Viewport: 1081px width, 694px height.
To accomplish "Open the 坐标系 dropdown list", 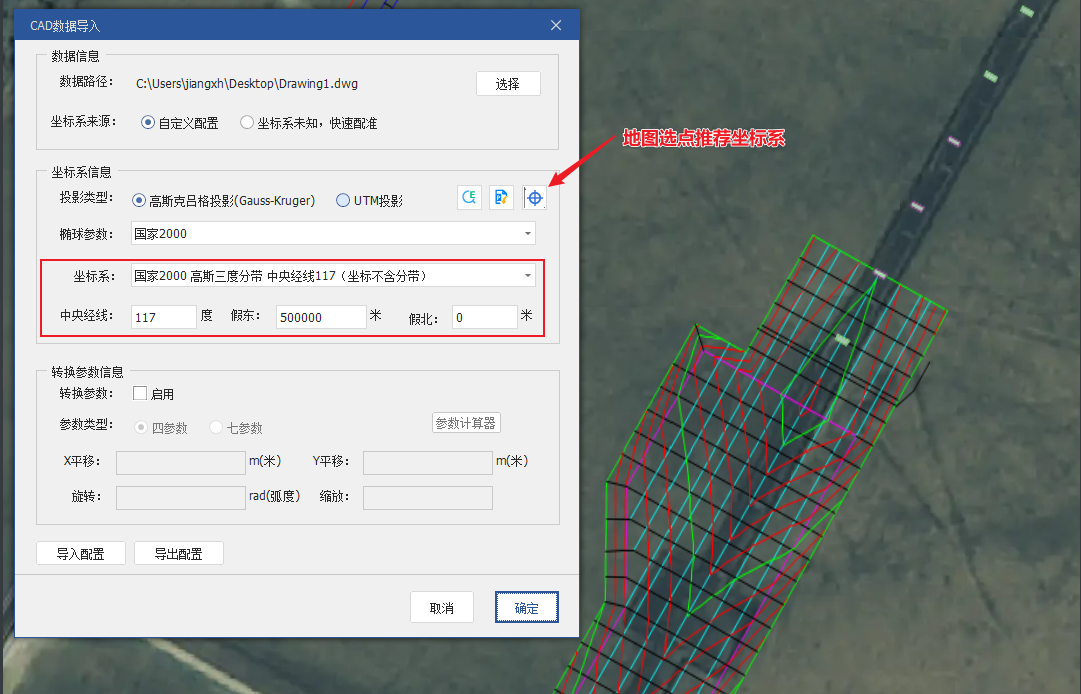I will 527,276.
